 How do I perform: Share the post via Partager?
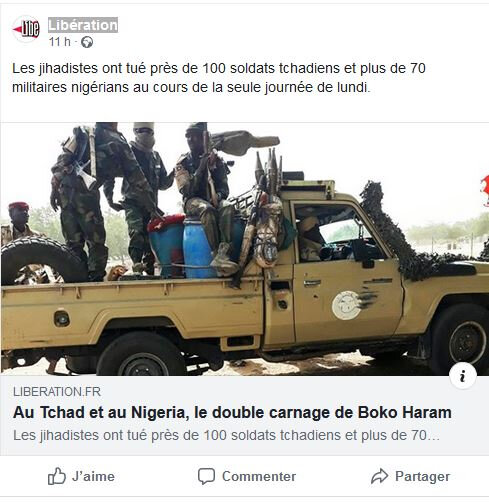click(410, 476)
